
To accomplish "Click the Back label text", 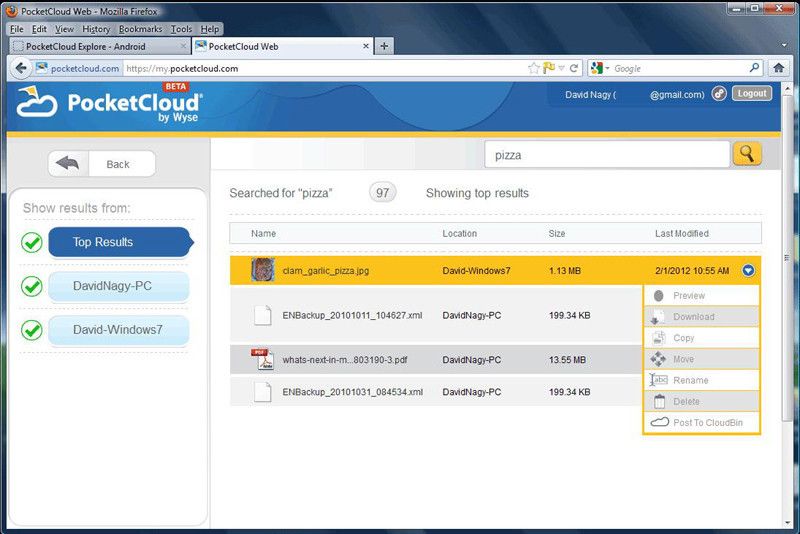I will (x=118, y=164).
